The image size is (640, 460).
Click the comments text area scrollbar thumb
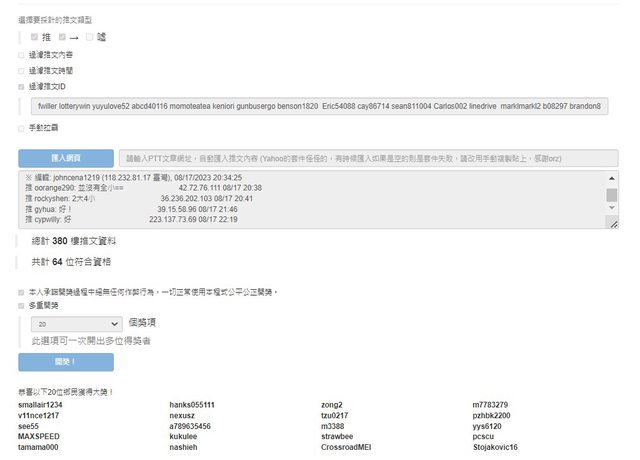click(612, 194)
